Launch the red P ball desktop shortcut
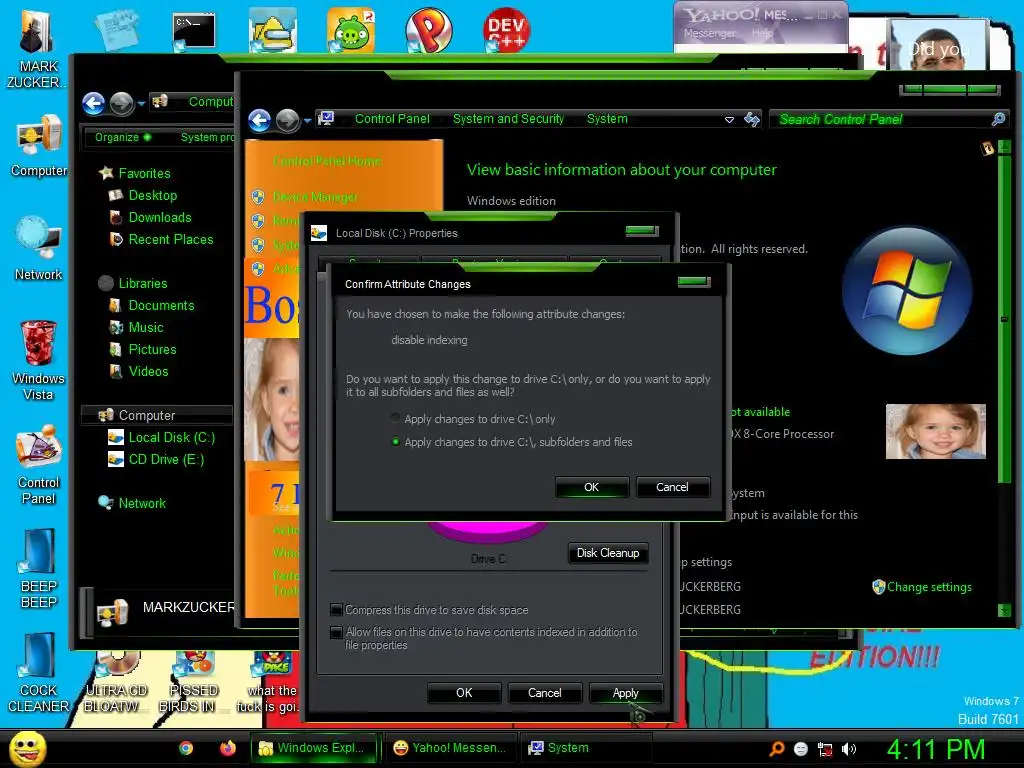This screenshot has width=1024, height=768. click(428, 30)
